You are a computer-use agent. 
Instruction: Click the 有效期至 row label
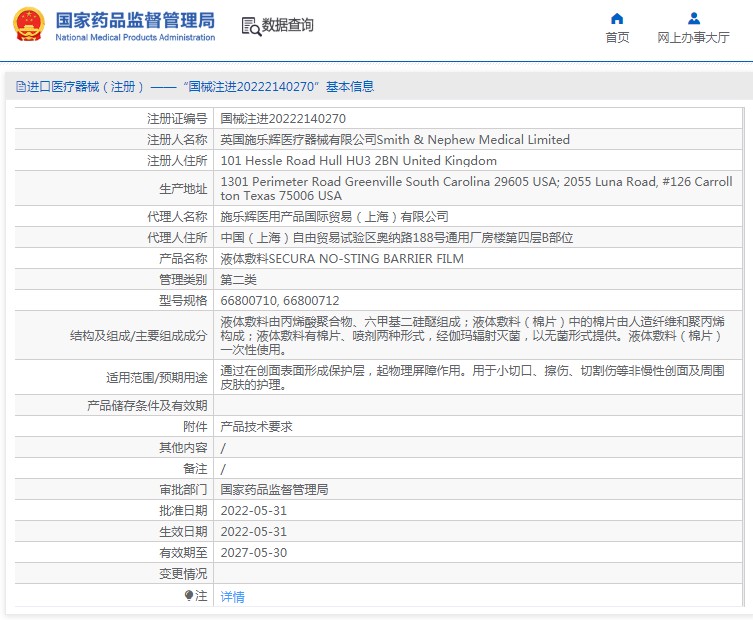183,553
